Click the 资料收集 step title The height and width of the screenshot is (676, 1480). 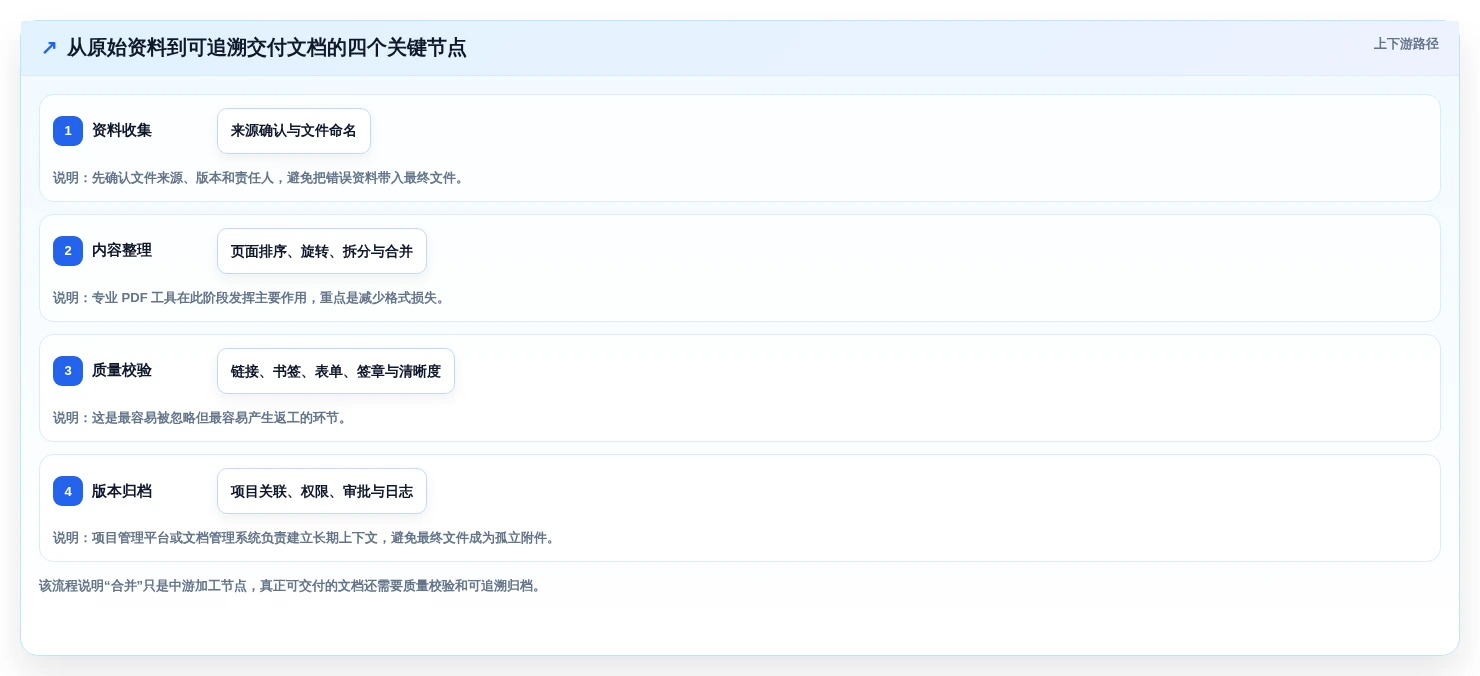pyautogui.click(x=122, y=131)
